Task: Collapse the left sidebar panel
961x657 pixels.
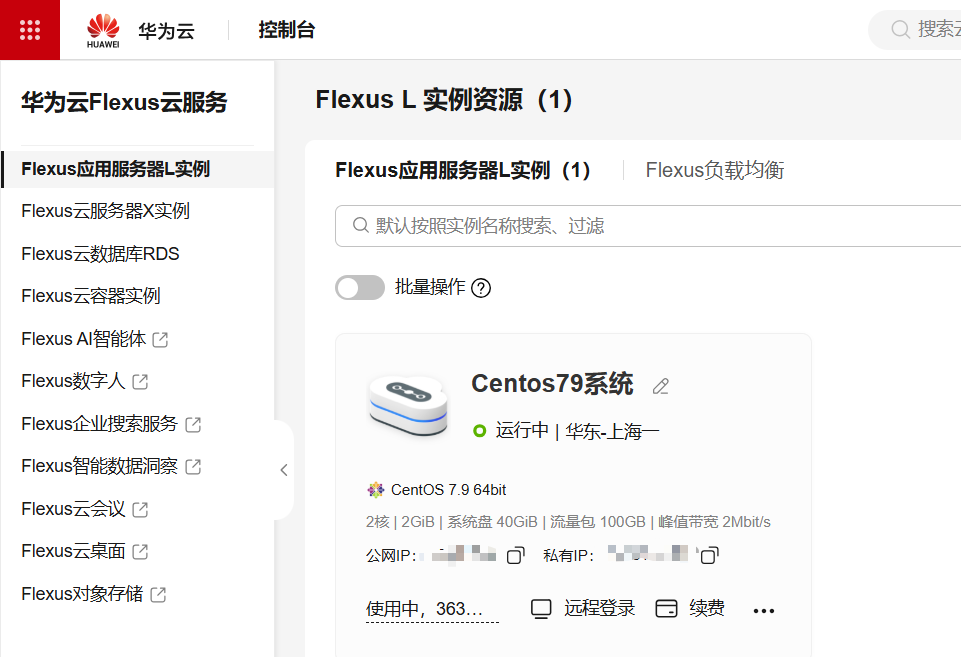Action: 284,470
